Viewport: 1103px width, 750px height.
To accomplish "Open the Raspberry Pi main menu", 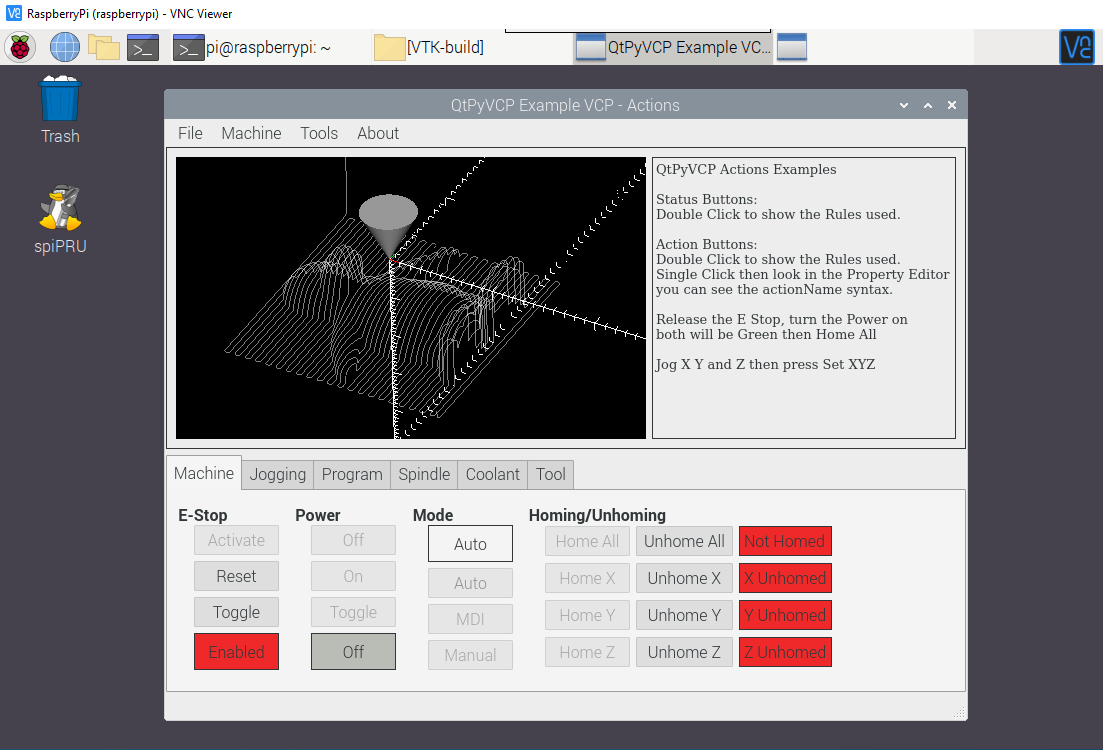I will tap(20, 47).
